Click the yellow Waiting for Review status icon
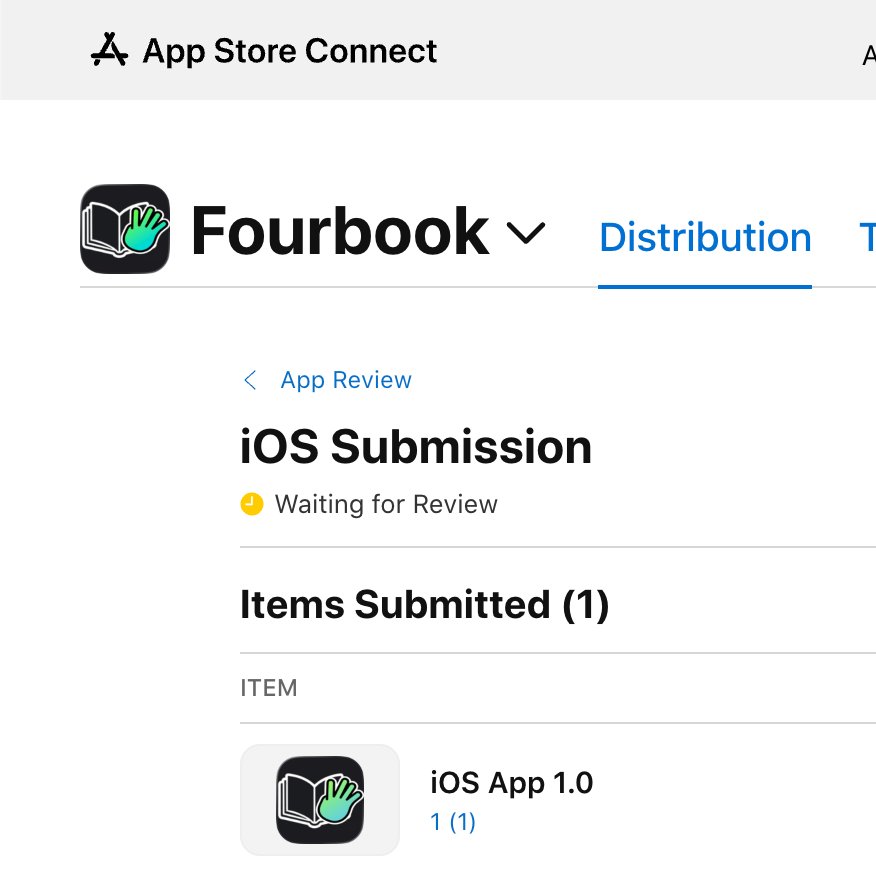The image size is (876, 876). (x=252, y=504)
